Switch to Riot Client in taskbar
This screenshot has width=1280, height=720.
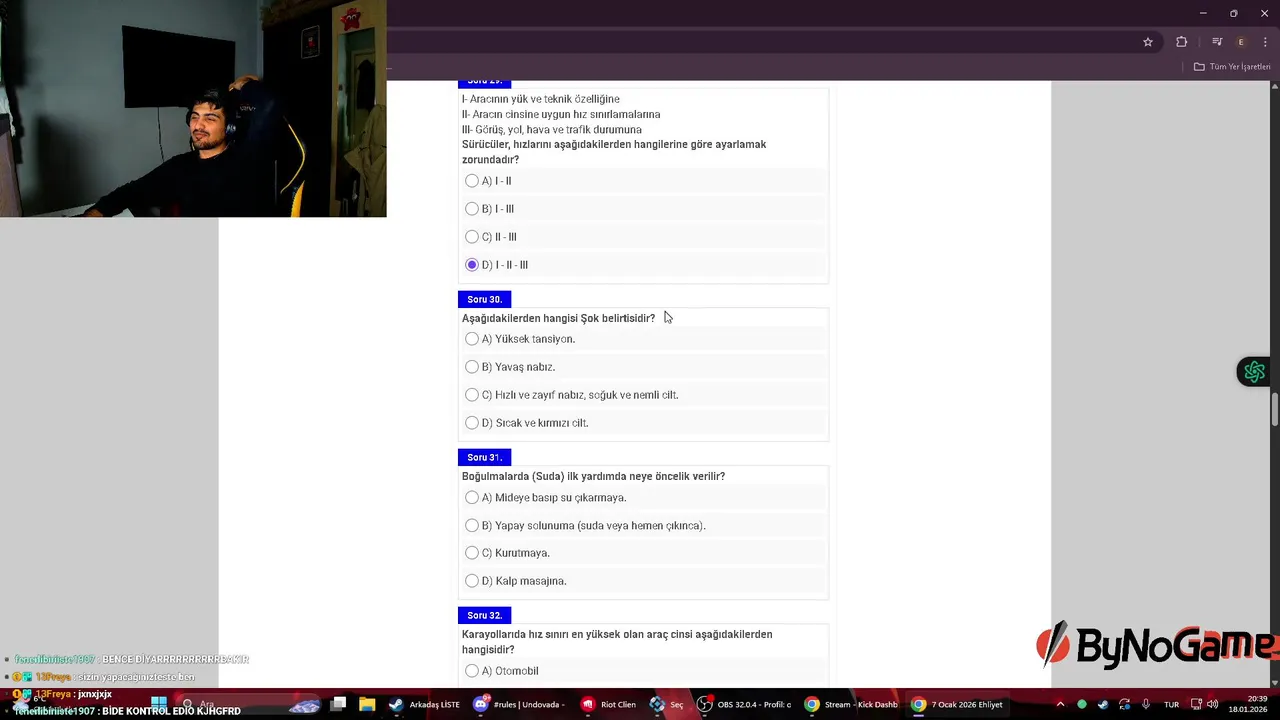[609, 704]
